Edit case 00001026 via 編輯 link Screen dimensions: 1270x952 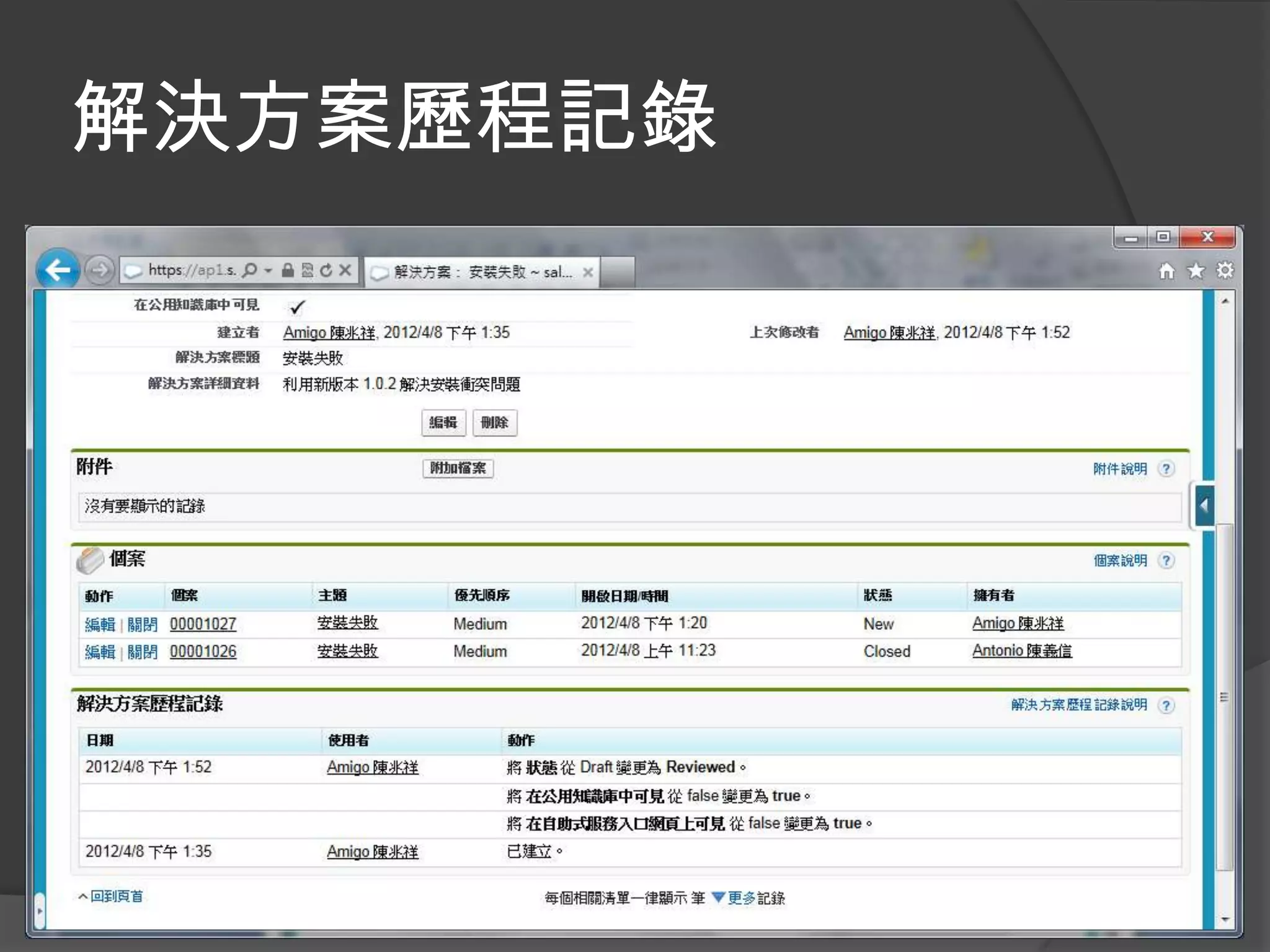pos(100,652)
